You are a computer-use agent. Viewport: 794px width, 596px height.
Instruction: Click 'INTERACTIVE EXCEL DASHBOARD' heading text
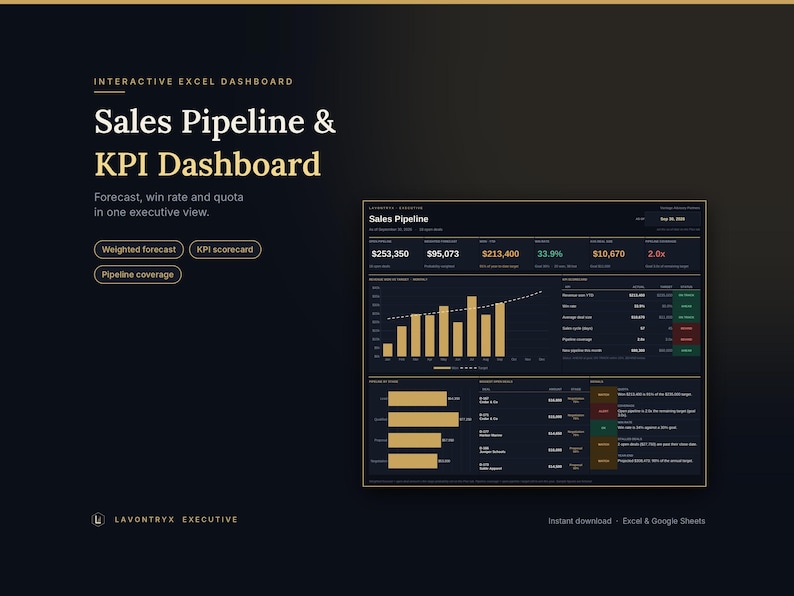[x=193, y=82]
